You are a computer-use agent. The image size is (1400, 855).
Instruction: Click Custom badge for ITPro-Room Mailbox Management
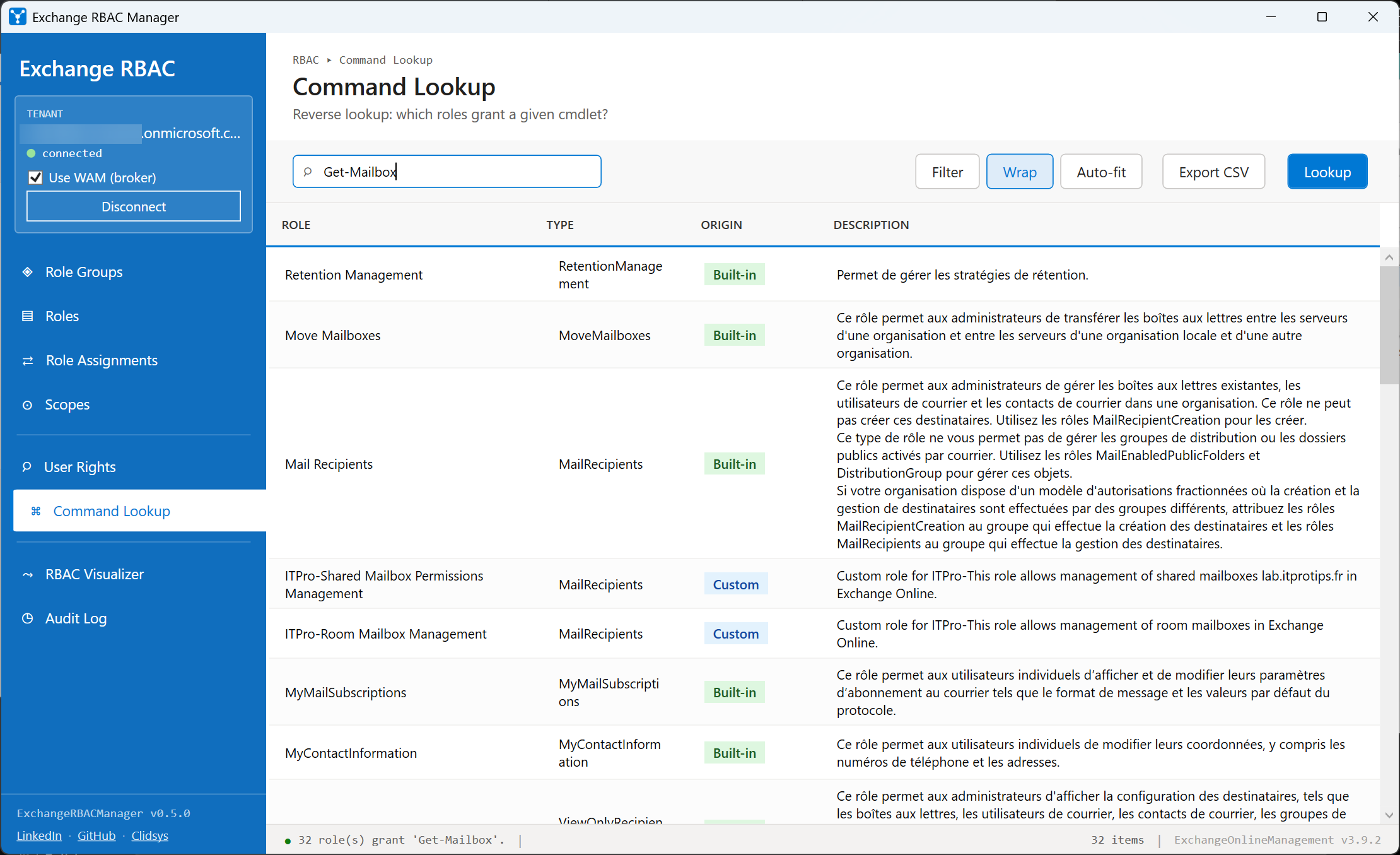[x=736, y=634]
